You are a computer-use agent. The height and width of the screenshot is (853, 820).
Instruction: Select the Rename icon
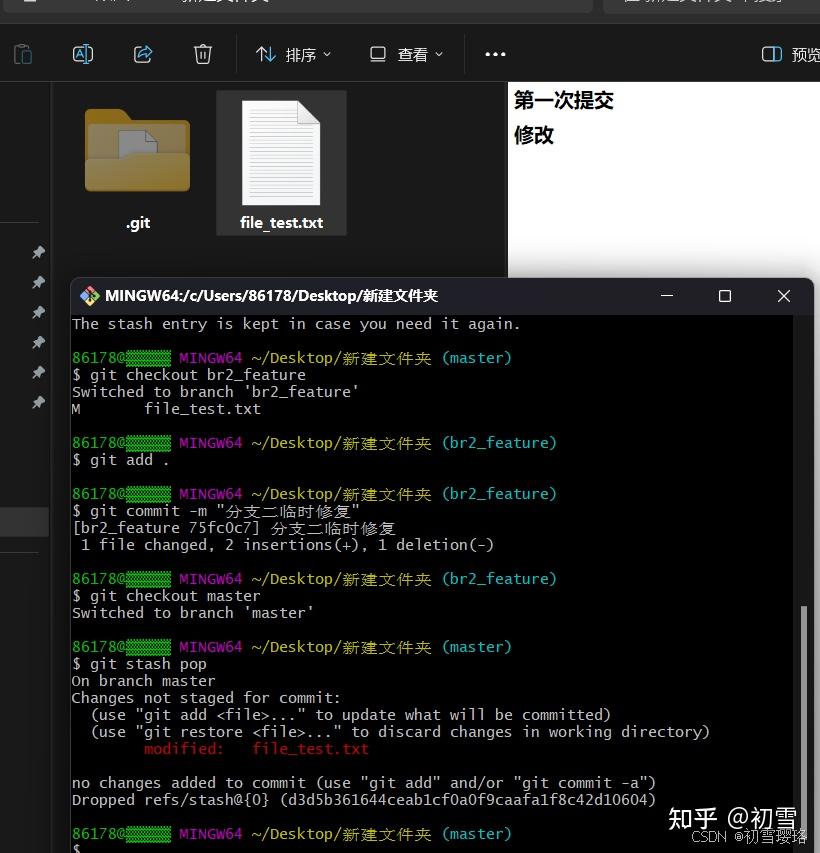pos(82,54)
